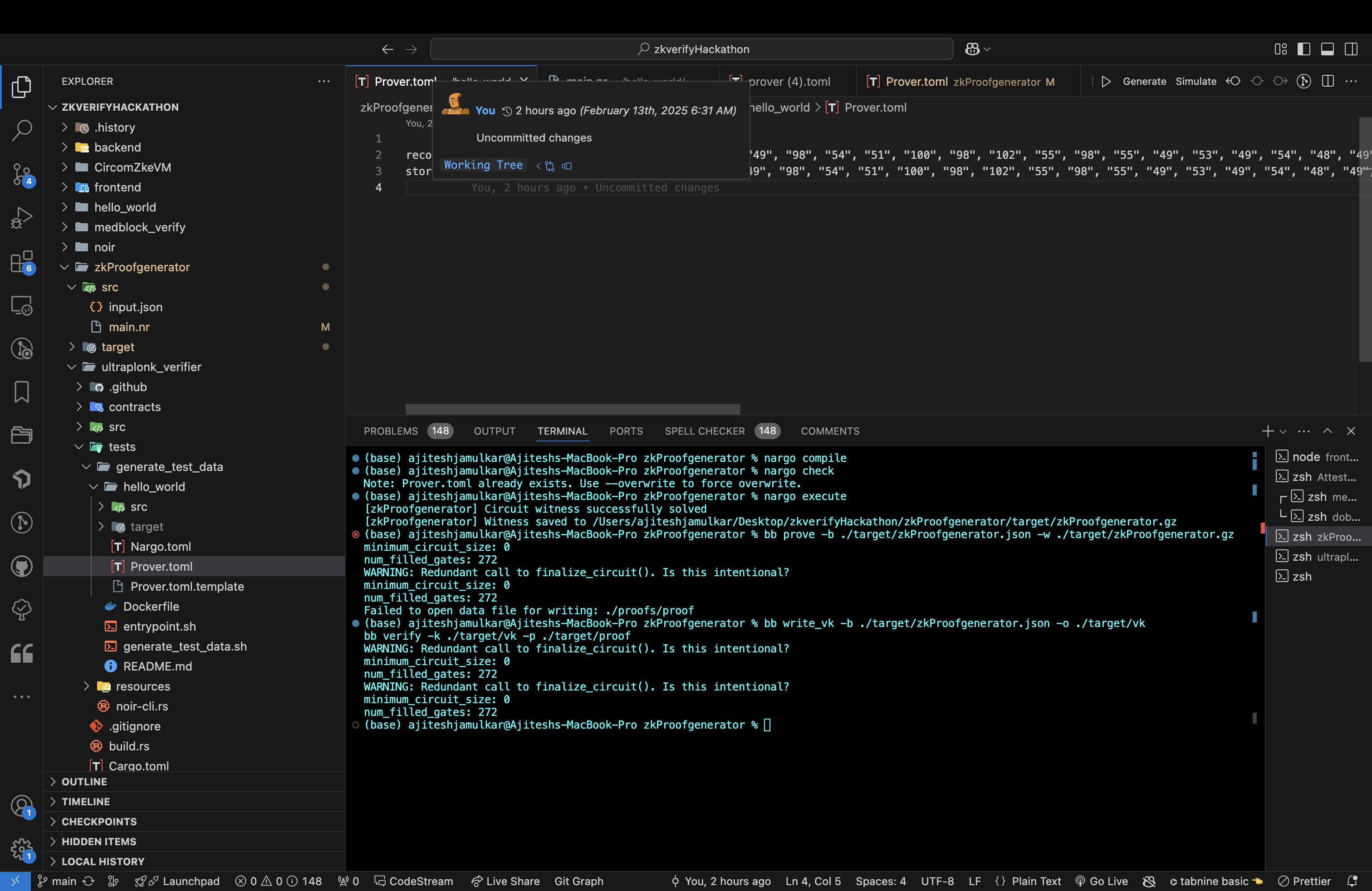Screen dimensions: 1372x891
Task: Switch to the PROBLEMS panel tab
Action: 390,431
